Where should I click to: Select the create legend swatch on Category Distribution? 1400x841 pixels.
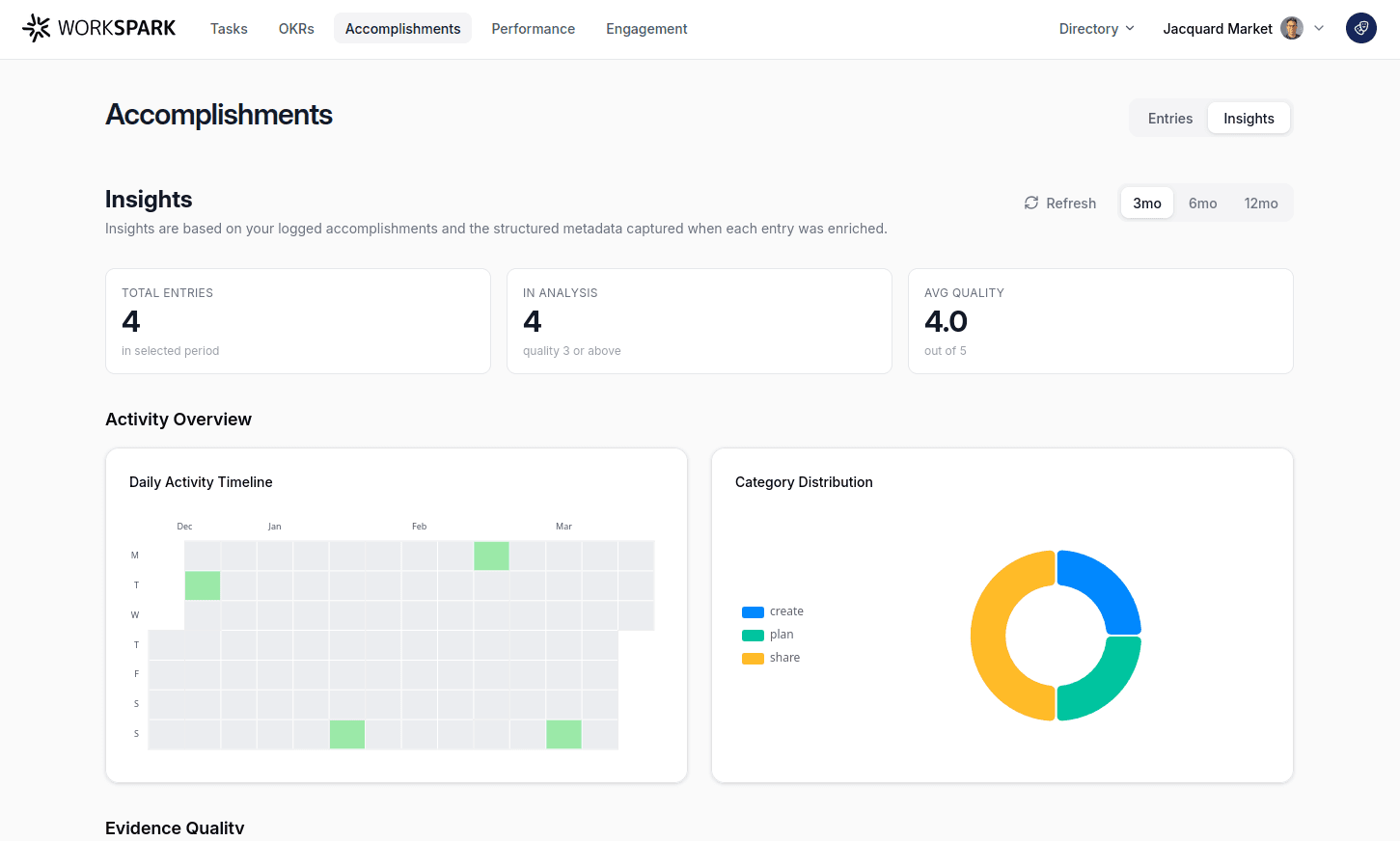(753, 610)
